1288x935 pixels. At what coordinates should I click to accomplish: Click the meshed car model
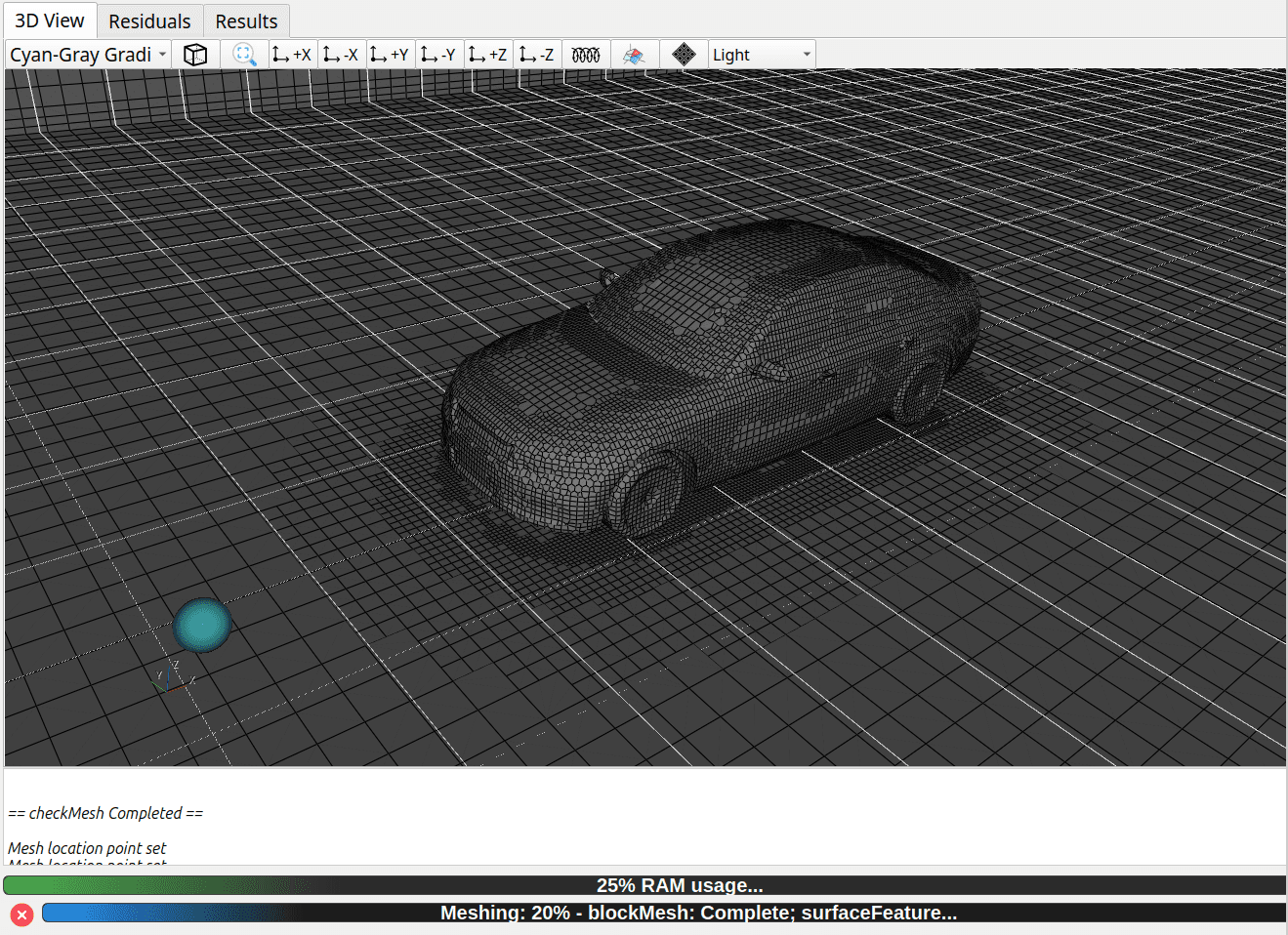710,376
